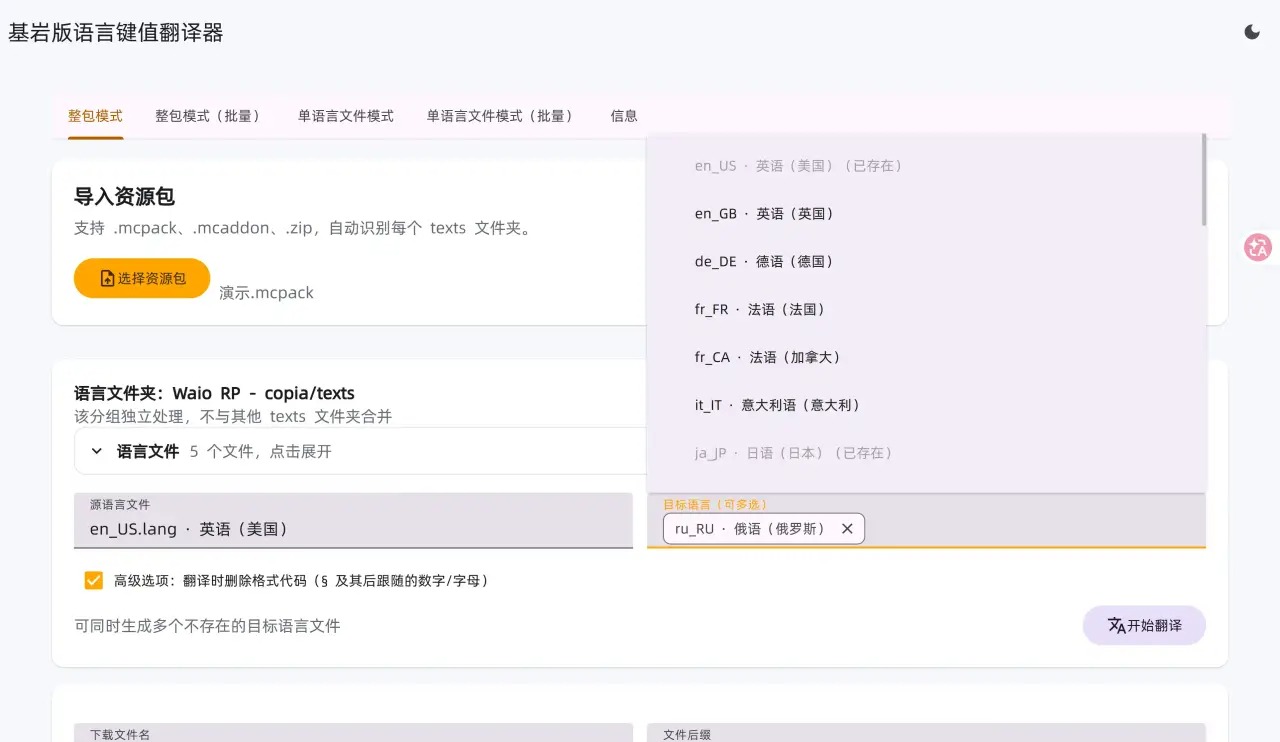Open the 整包模式（批量） tab
This screenshot has width=1280, height=742.
pos(210,116)
